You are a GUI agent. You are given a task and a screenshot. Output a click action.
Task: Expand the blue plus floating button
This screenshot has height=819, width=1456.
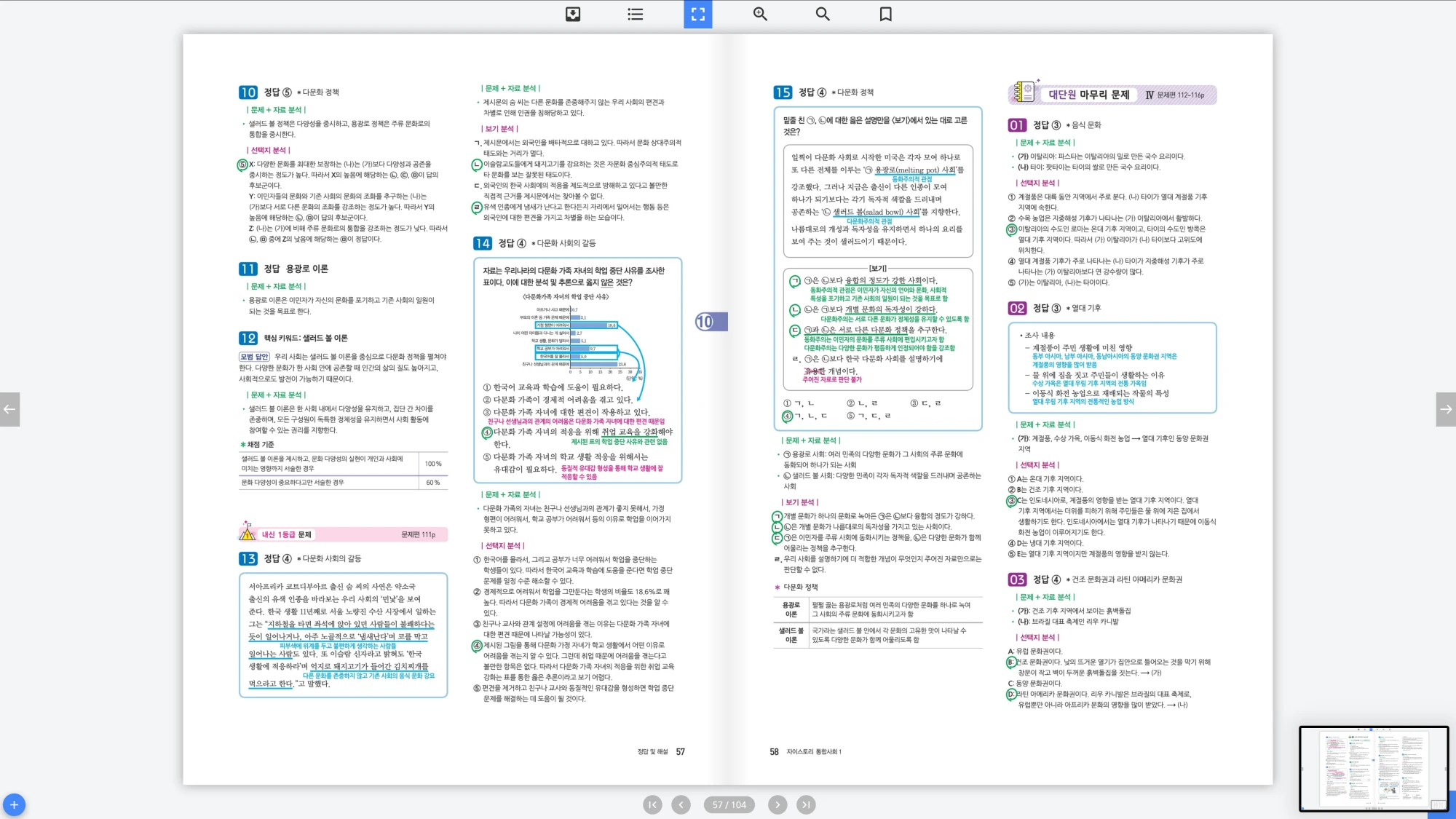coord(14,804)
